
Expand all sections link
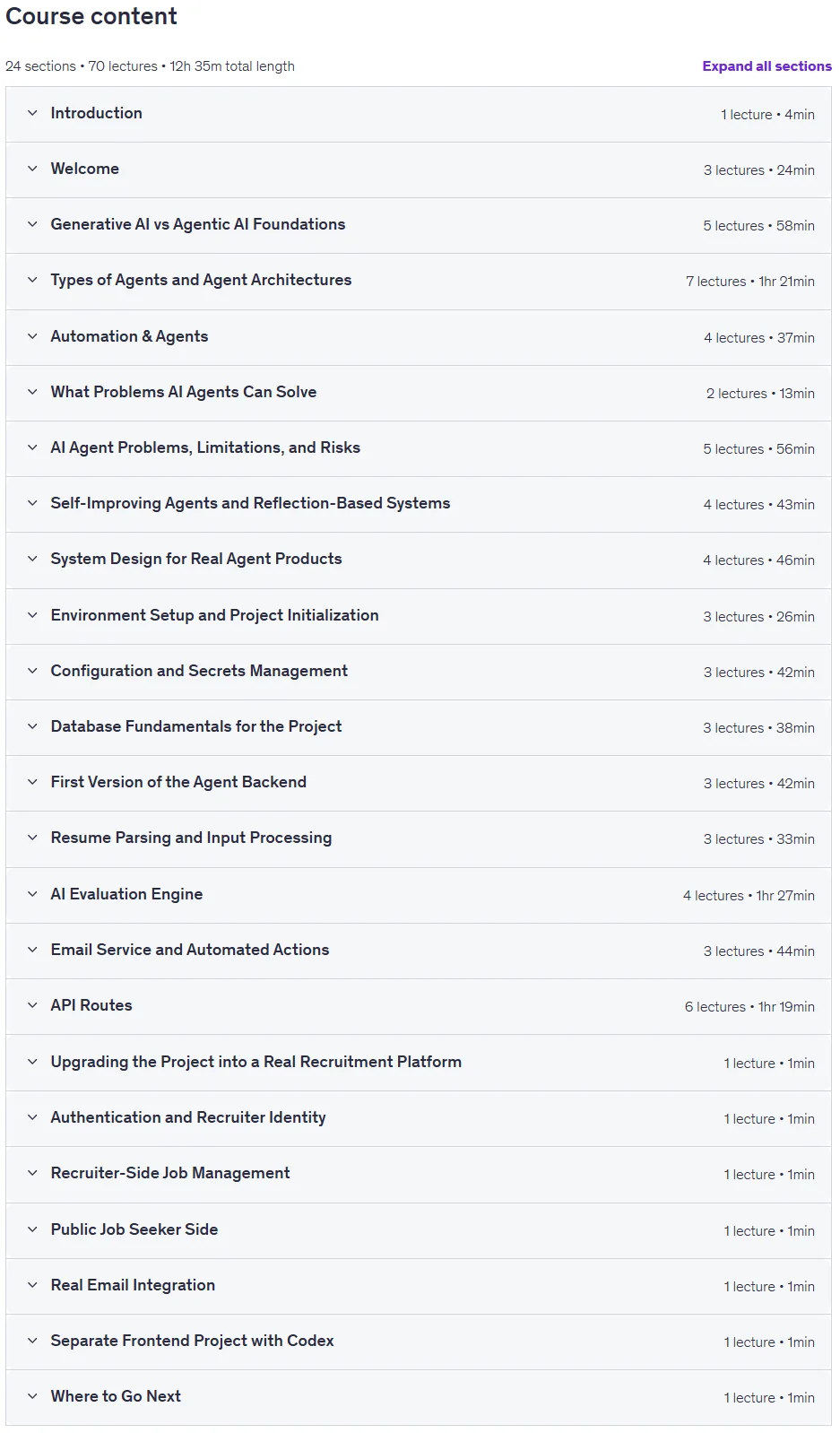point(766,66)
